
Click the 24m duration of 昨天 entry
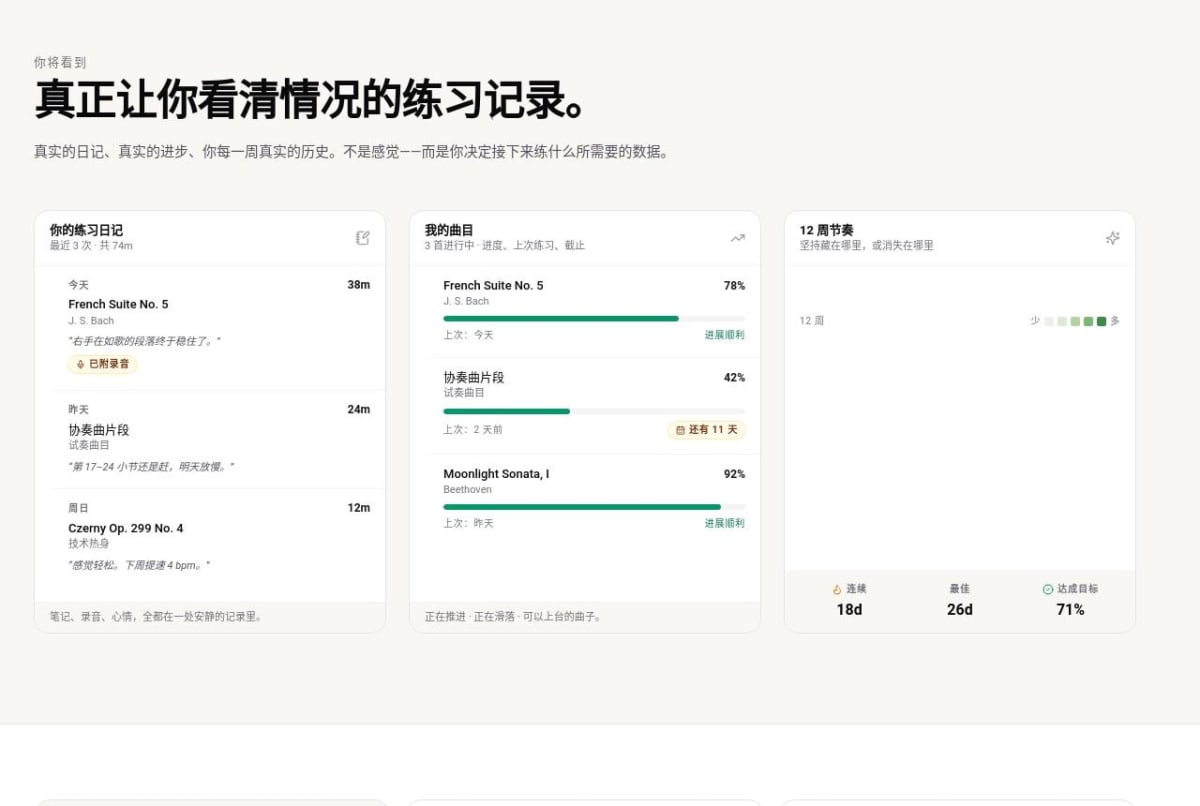(358, 409)
